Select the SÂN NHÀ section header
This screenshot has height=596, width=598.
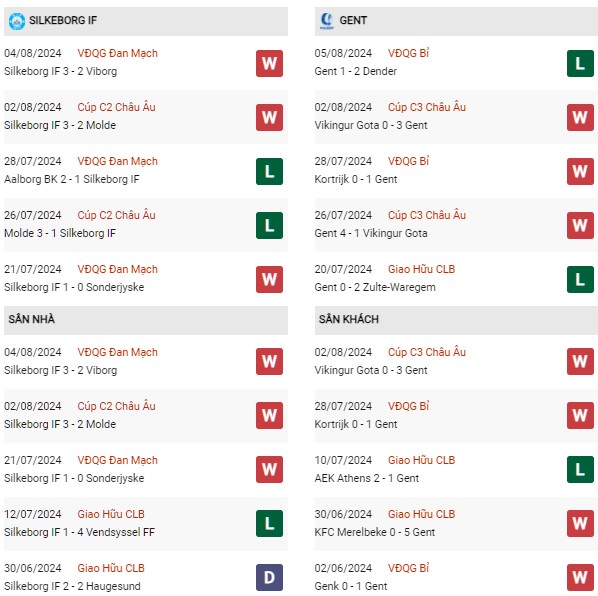click(146, 320)
